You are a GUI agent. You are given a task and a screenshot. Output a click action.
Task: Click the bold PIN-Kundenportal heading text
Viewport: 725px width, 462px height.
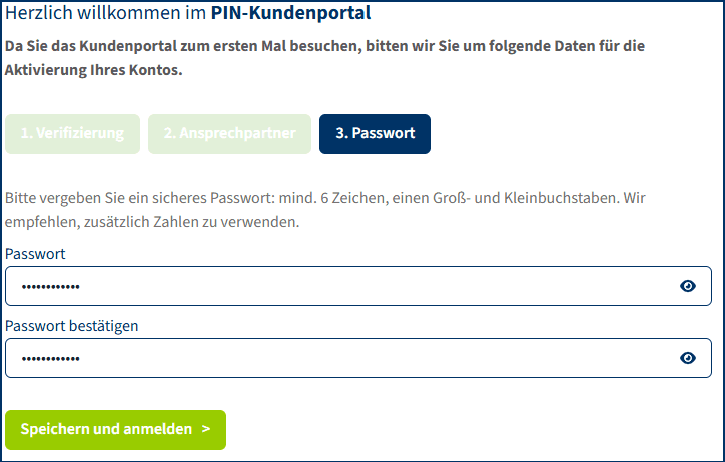[x=291, y=14]
